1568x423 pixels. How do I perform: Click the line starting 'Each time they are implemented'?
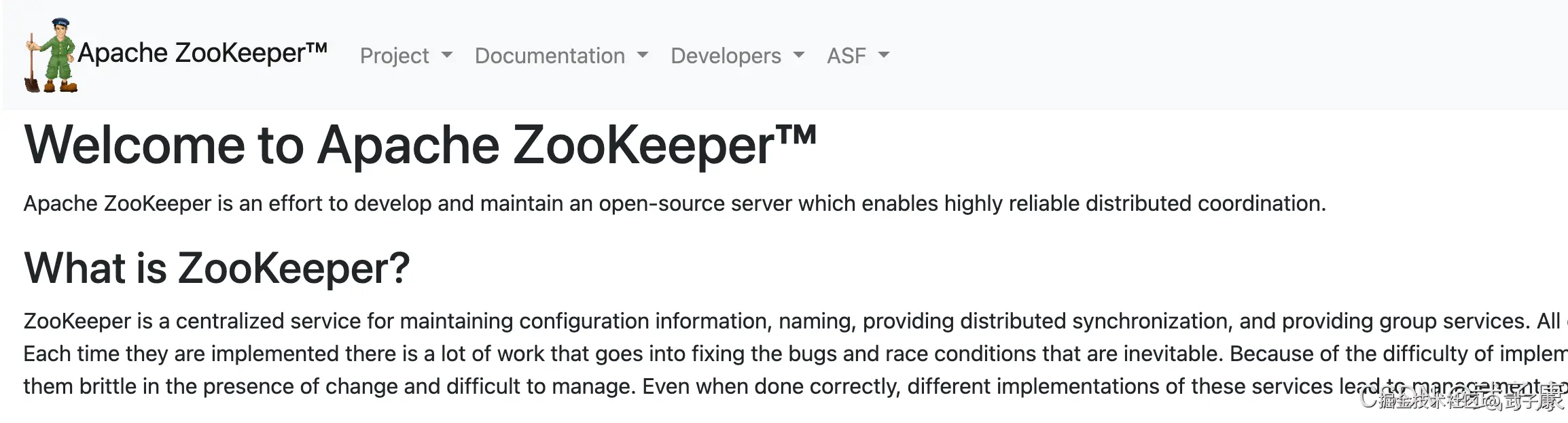coord(796,354)
